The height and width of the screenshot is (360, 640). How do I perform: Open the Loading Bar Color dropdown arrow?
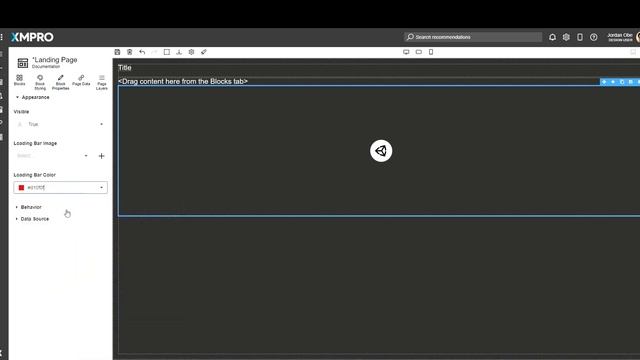tap(102, 188)
